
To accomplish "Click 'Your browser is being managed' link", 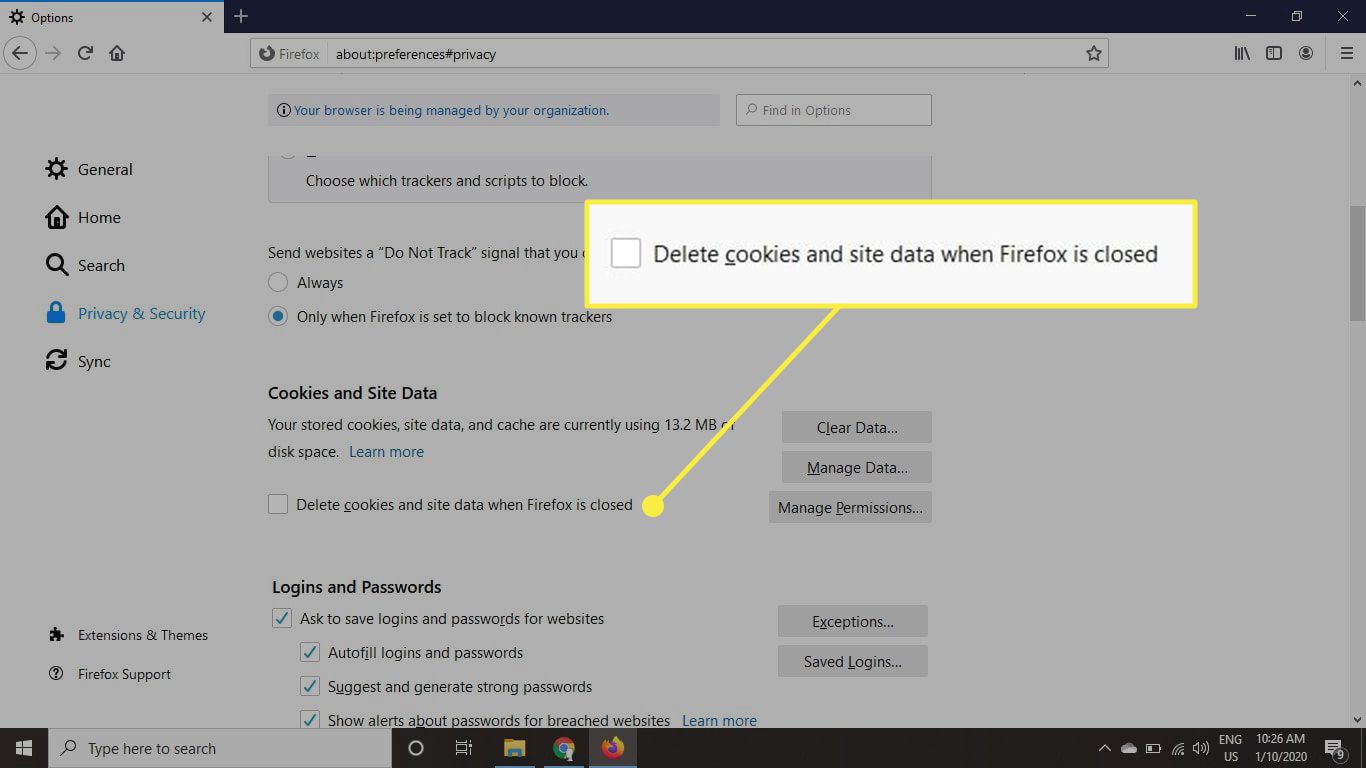I will [x=451, y=110].
